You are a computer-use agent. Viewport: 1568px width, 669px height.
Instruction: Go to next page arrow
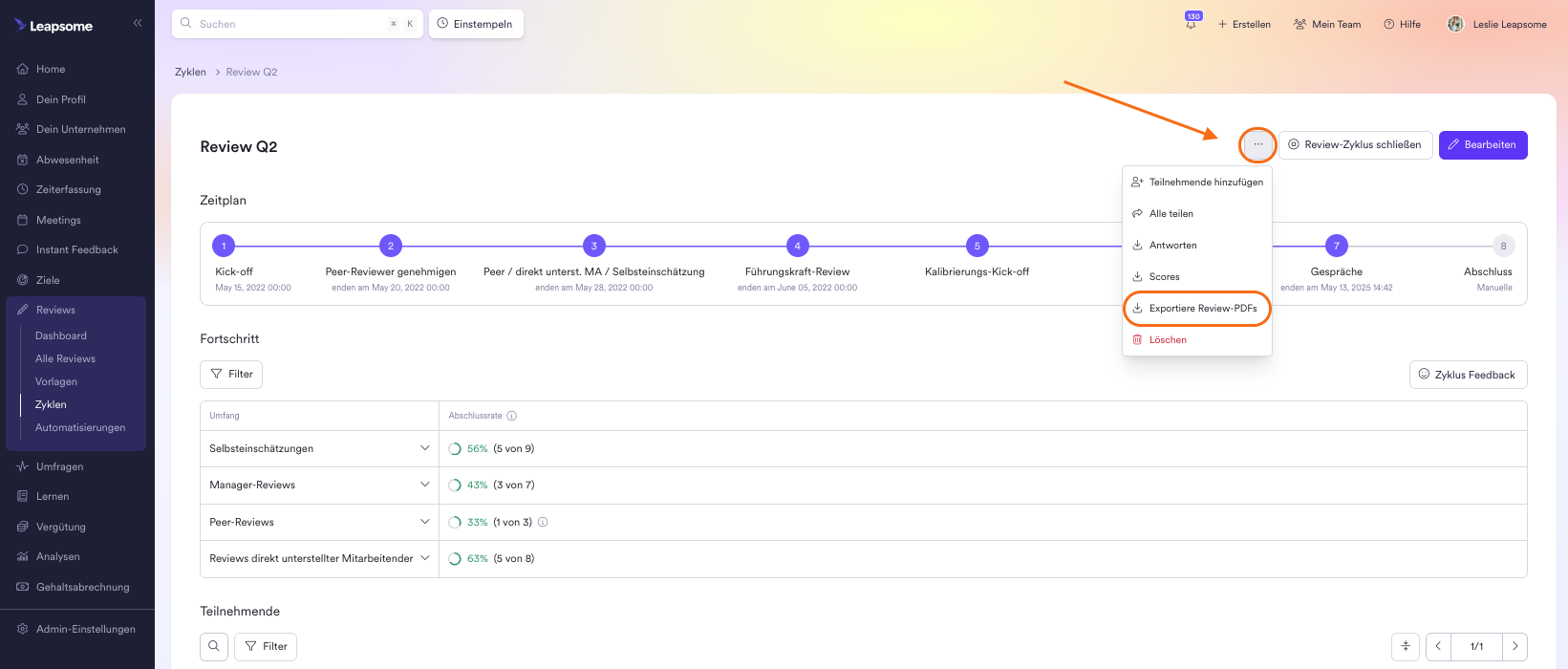click(x=1514, y=647)
